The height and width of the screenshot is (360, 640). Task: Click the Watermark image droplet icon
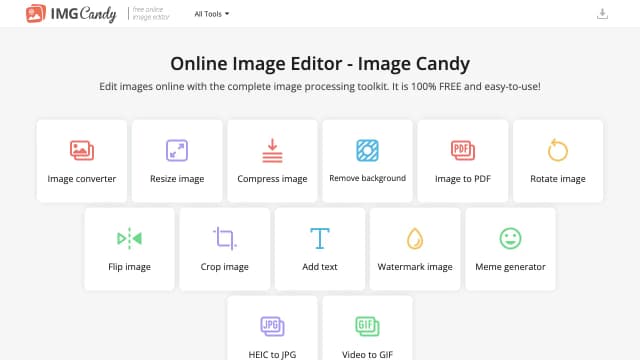click(x=415, y=238)
